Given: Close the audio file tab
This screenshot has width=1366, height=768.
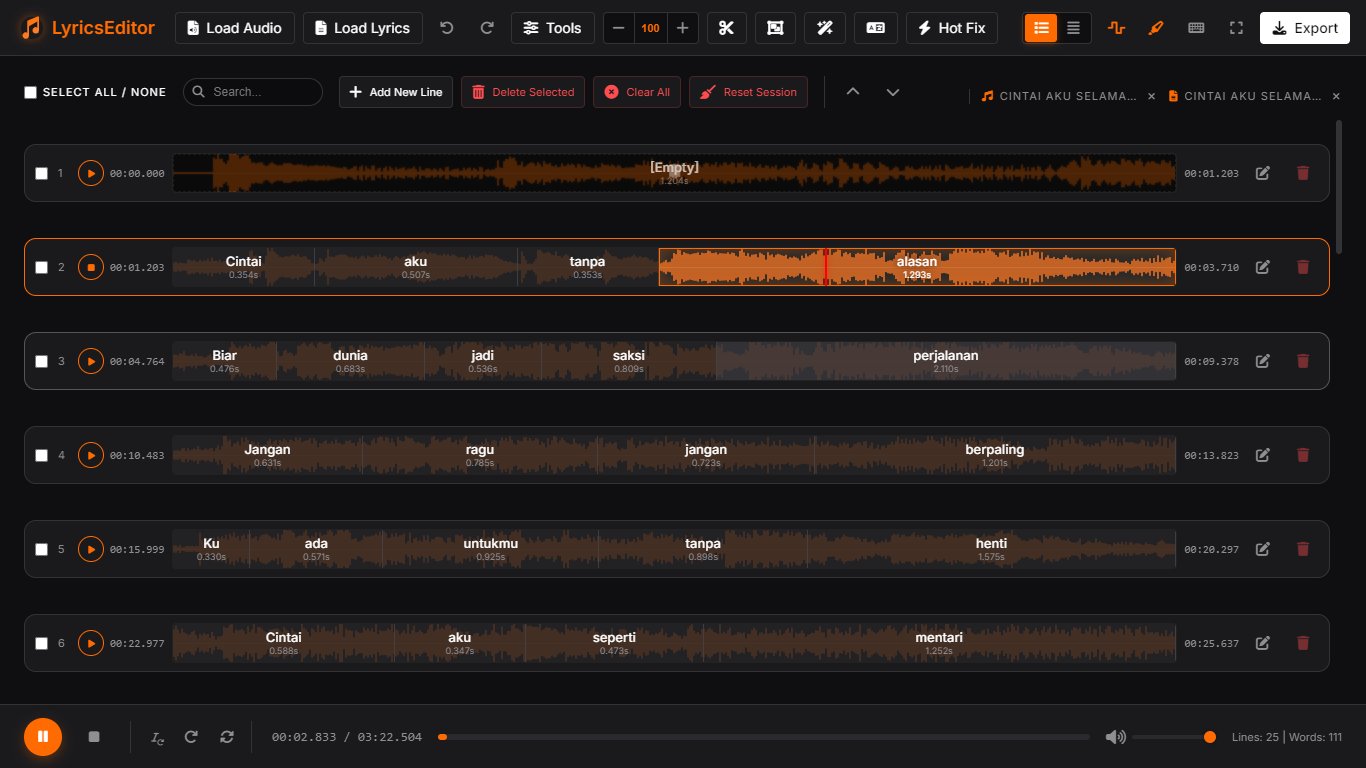Looking at the screenshot, I should (x=1151, y=96).
